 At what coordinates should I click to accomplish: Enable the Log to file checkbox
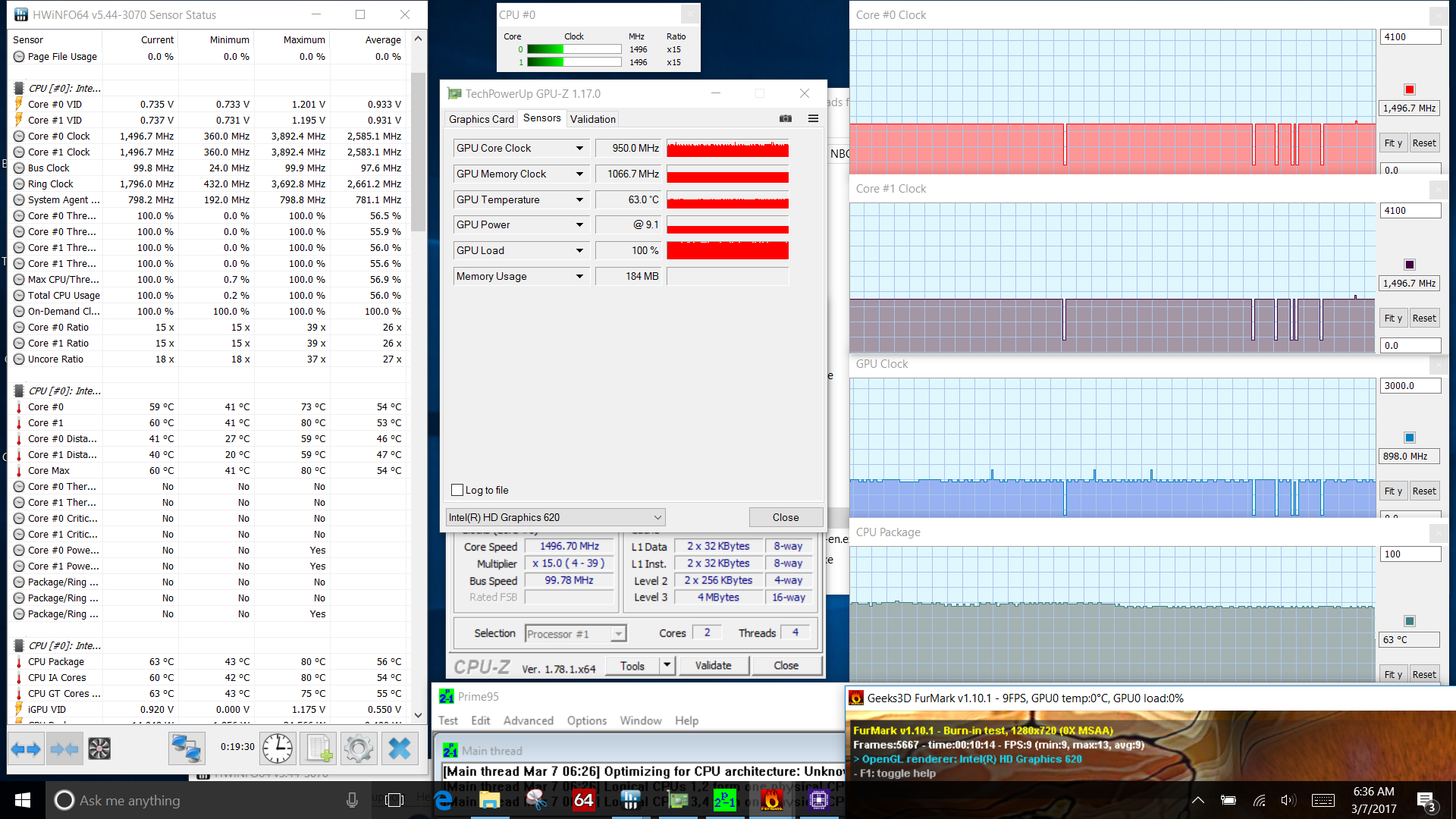click(457, 490)
